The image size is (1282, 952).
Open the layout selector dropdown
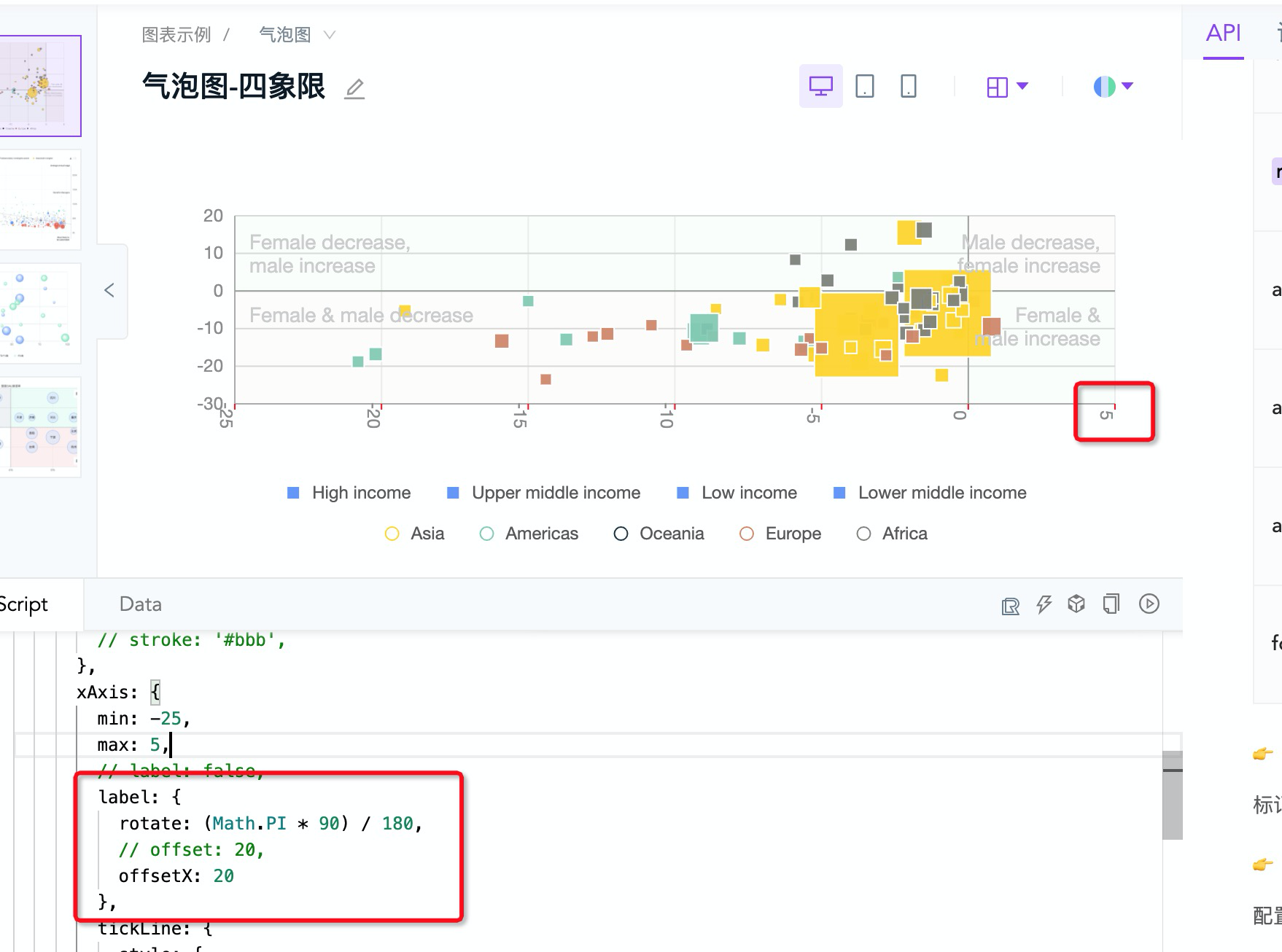point(1007,85)
